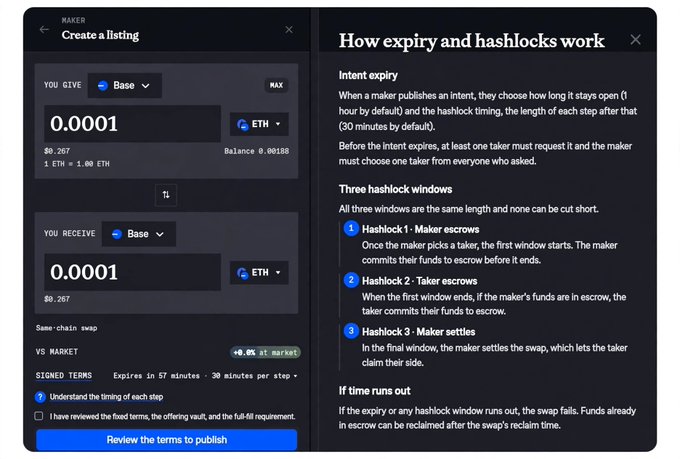The width and height of the screenshot is (680, 459).
Task: Click the Hashlock 2 · Taker escrows title
Action: 419,281
